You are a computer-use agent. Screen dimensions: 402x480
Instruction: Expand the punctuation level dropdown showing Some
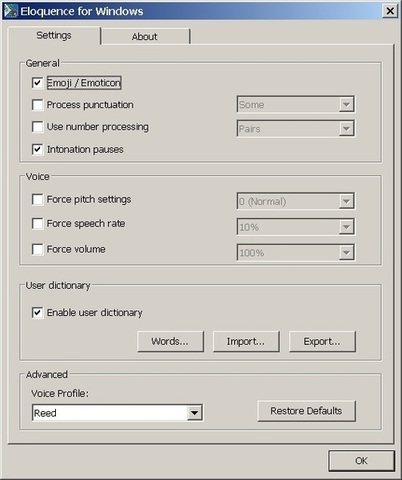(x=296, y=104)
